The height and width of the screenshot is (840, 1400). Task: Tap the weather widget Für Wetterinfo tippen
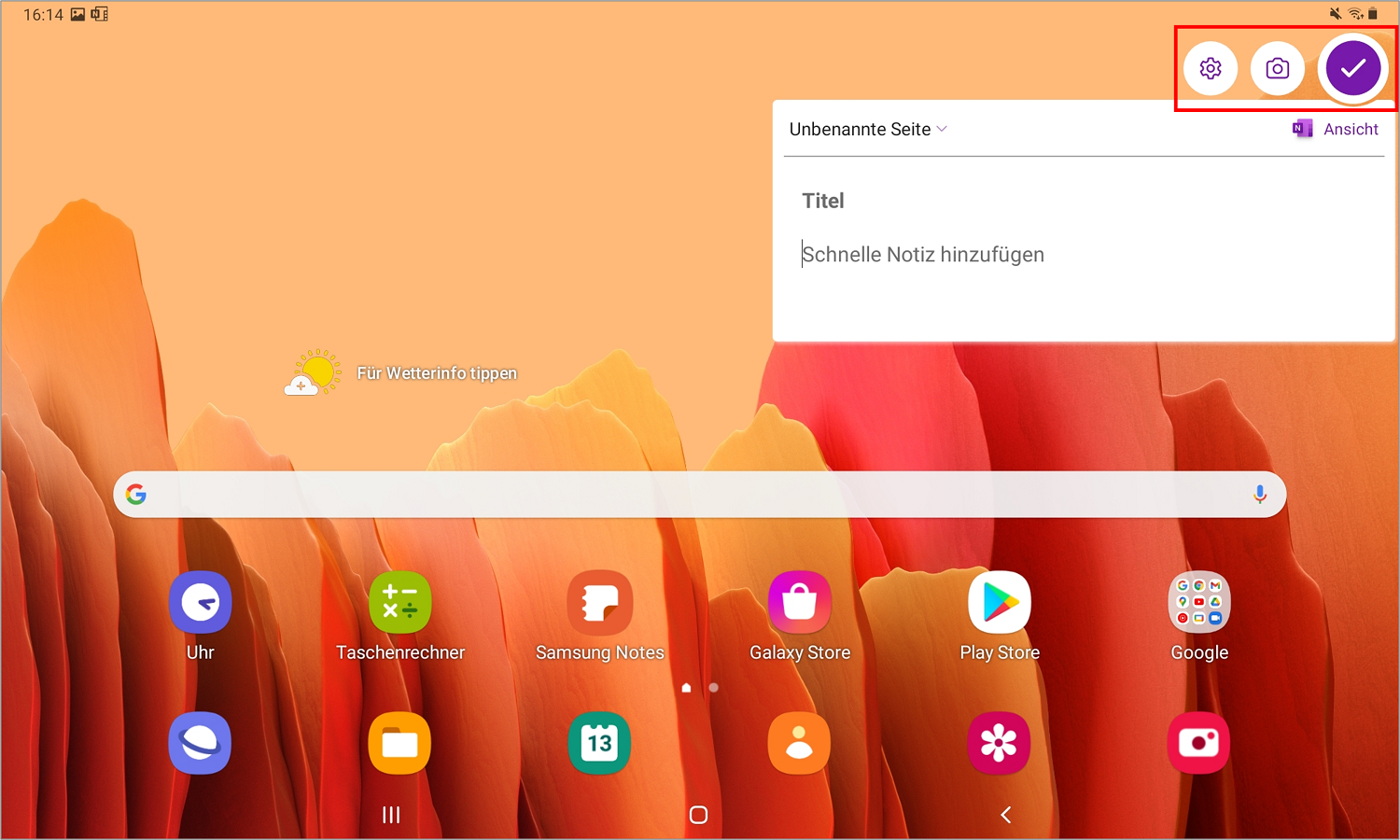(x=401, y=373)
